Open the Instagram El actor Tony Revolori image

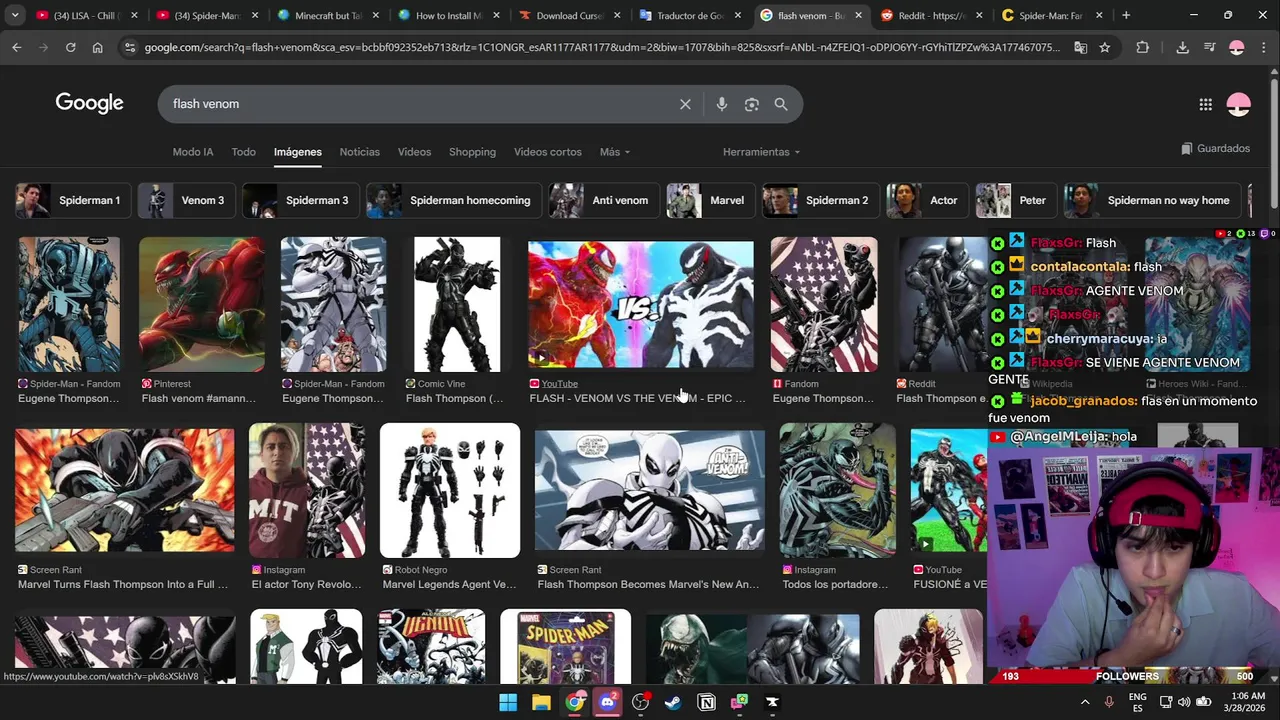coord(307,490)
